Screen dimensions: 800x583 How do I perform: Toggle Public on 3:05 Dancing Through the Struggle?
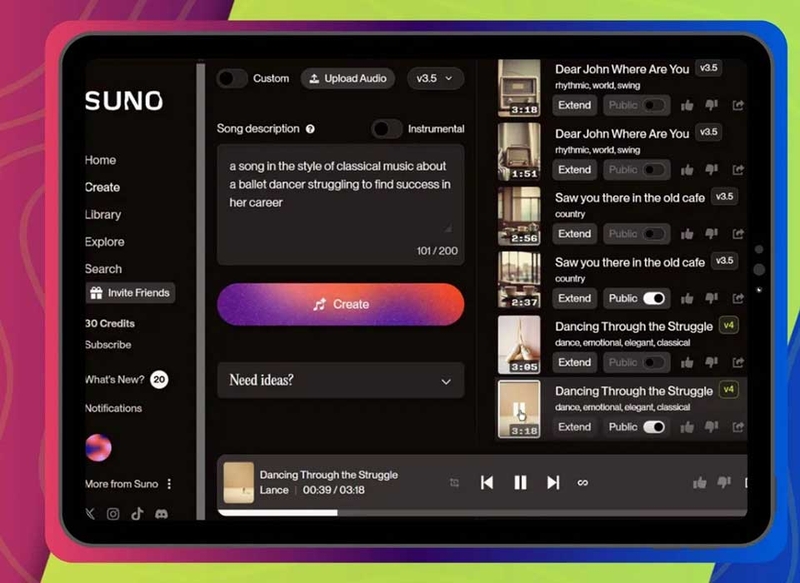coord(654,363)
